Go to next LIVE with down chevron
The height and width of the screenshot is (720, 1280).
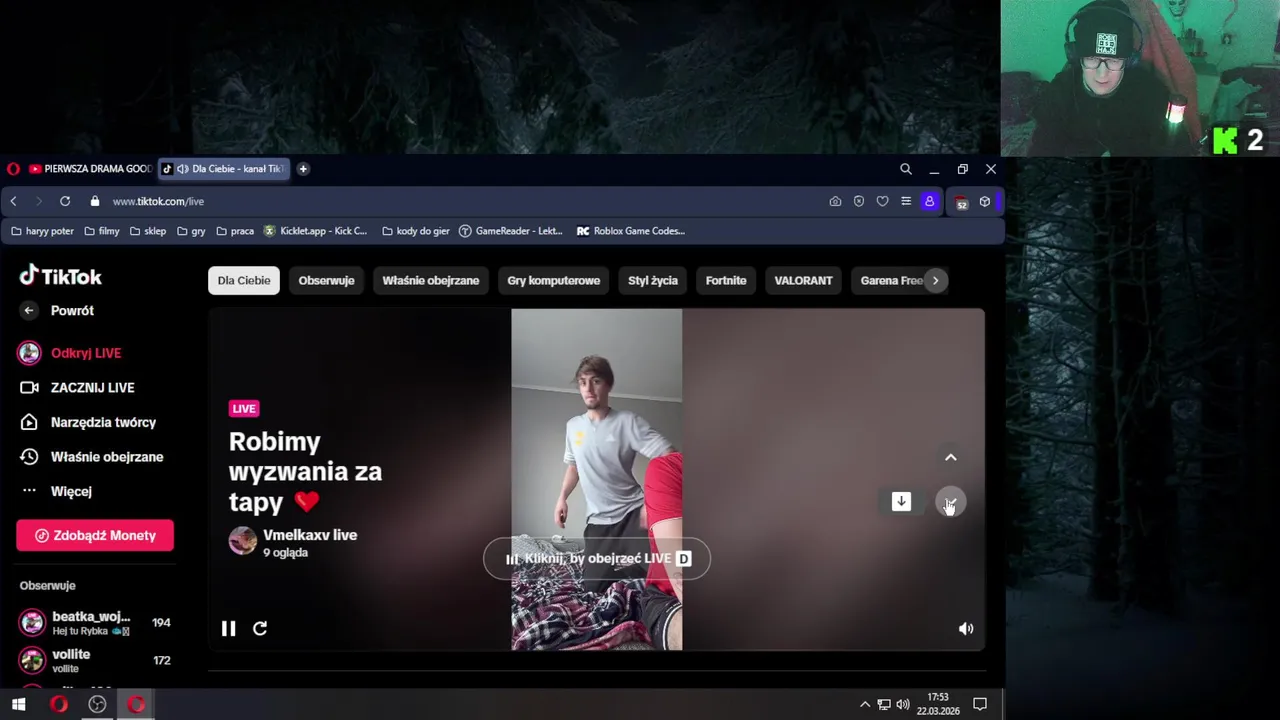[x=951, y=502]
